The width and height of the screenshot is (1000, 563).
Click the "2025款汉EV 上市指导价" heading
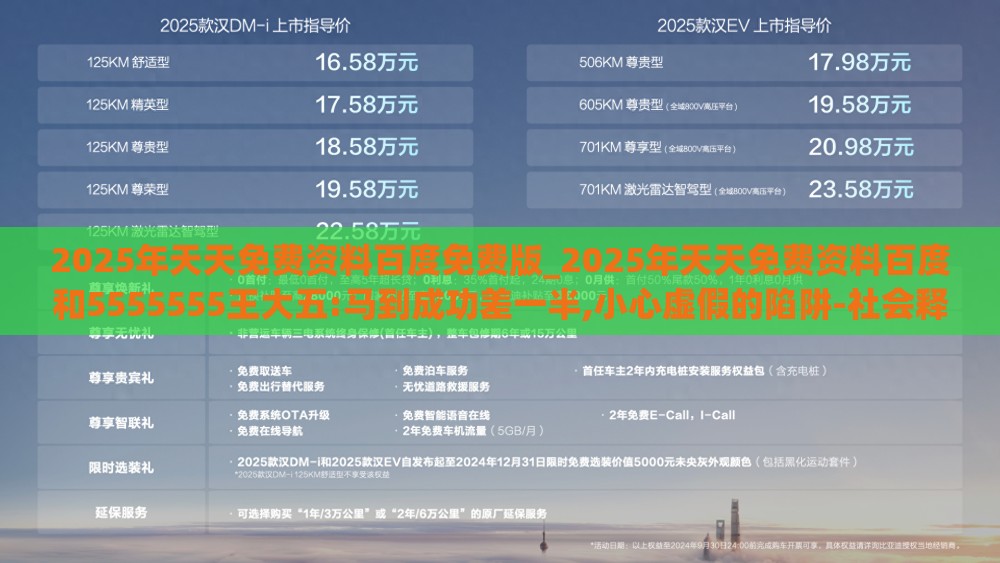pyautogui.click(x=744, y=26)
